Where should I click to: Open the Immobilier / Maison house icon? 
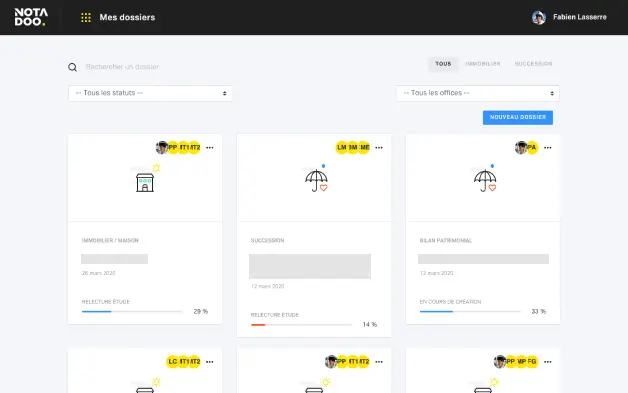click(145, 182)
